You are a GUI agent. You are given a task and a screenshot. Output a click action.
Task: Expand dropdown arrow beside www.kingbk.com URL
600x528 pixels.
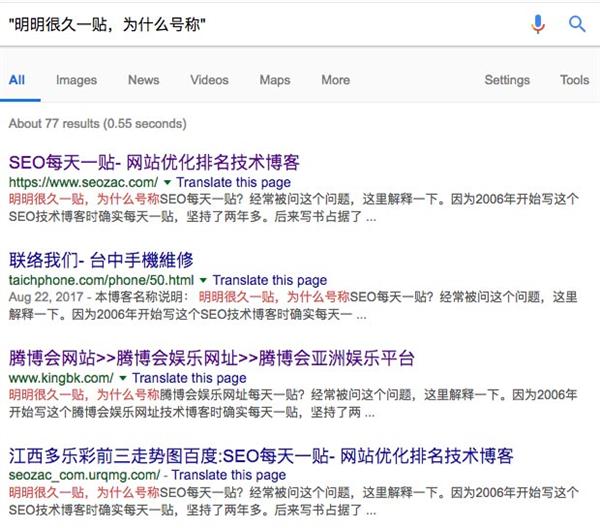tap(123, 379)
